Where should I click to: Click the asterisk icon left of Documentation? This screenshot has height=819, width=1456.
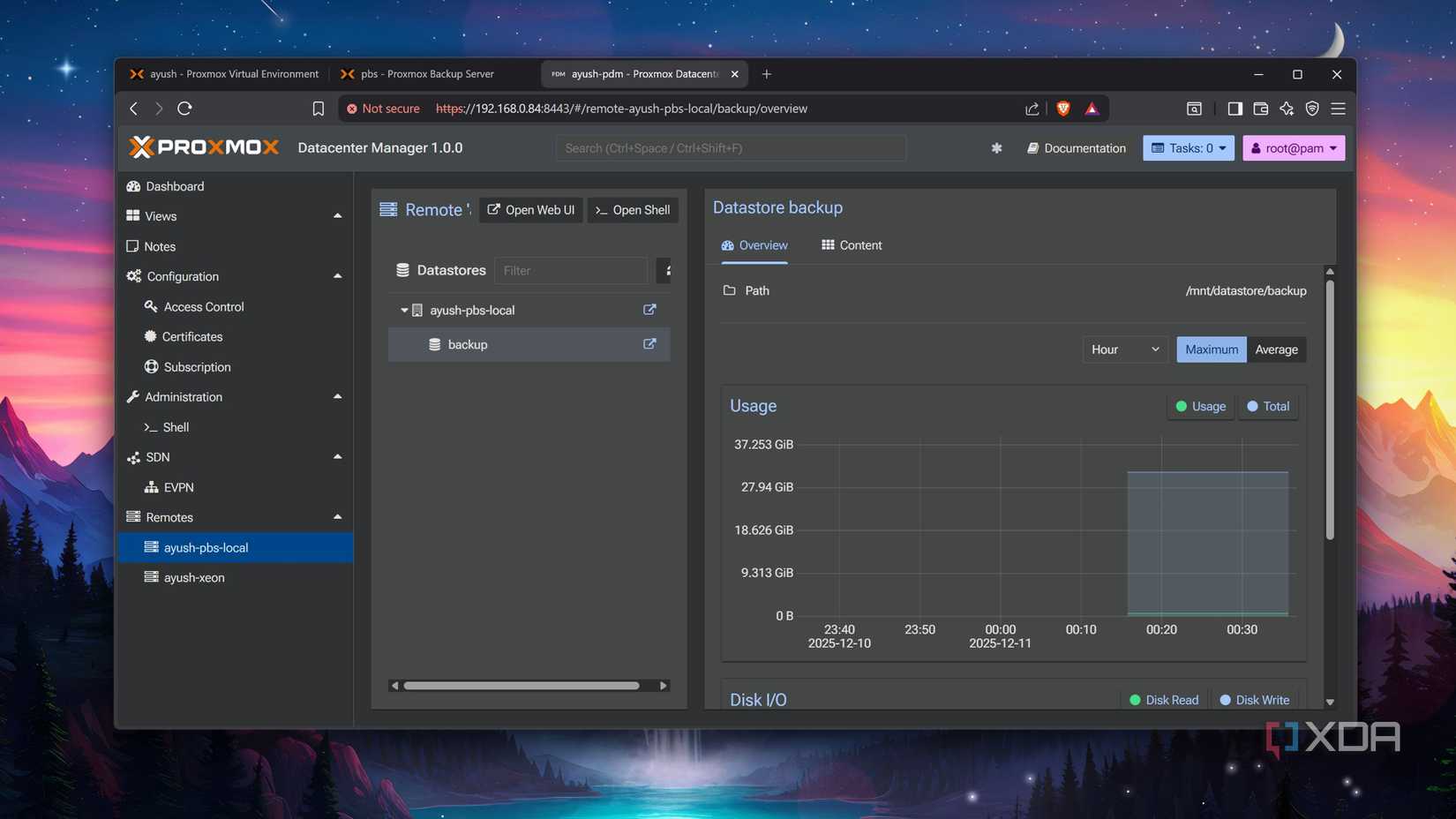tap(996, 148)
